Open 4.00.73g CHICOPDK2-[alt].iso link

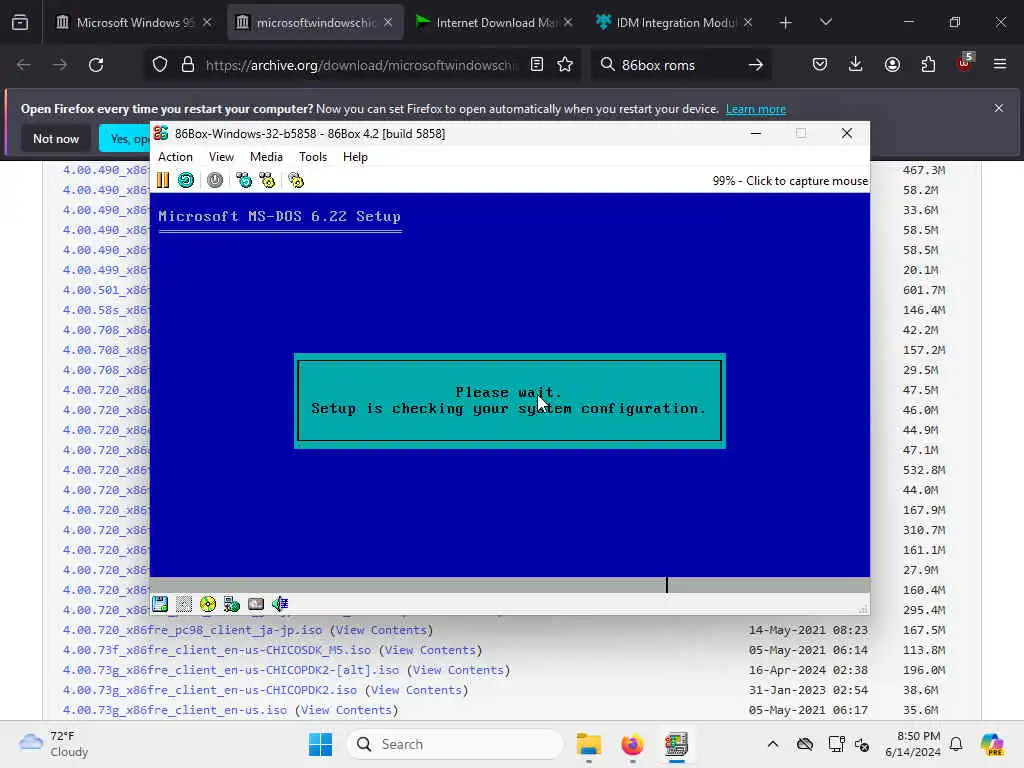pos(231,670)
